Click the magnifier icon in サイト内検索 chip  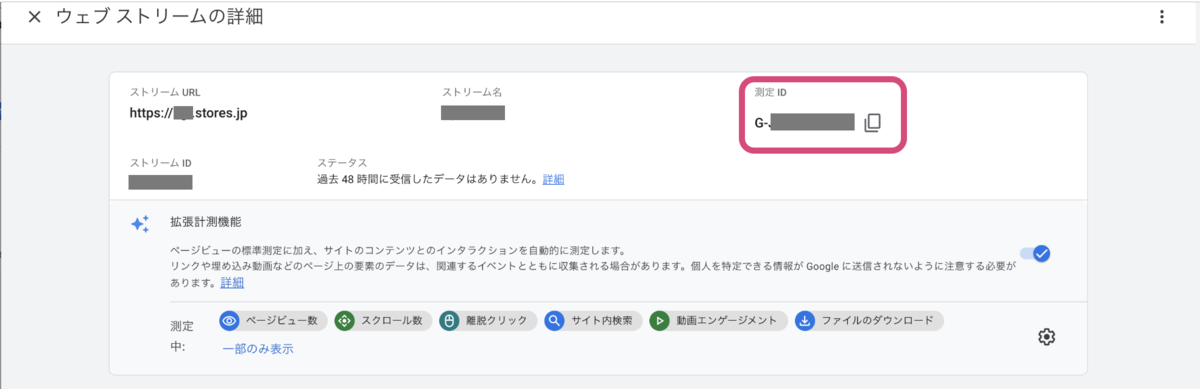point(555,321)
